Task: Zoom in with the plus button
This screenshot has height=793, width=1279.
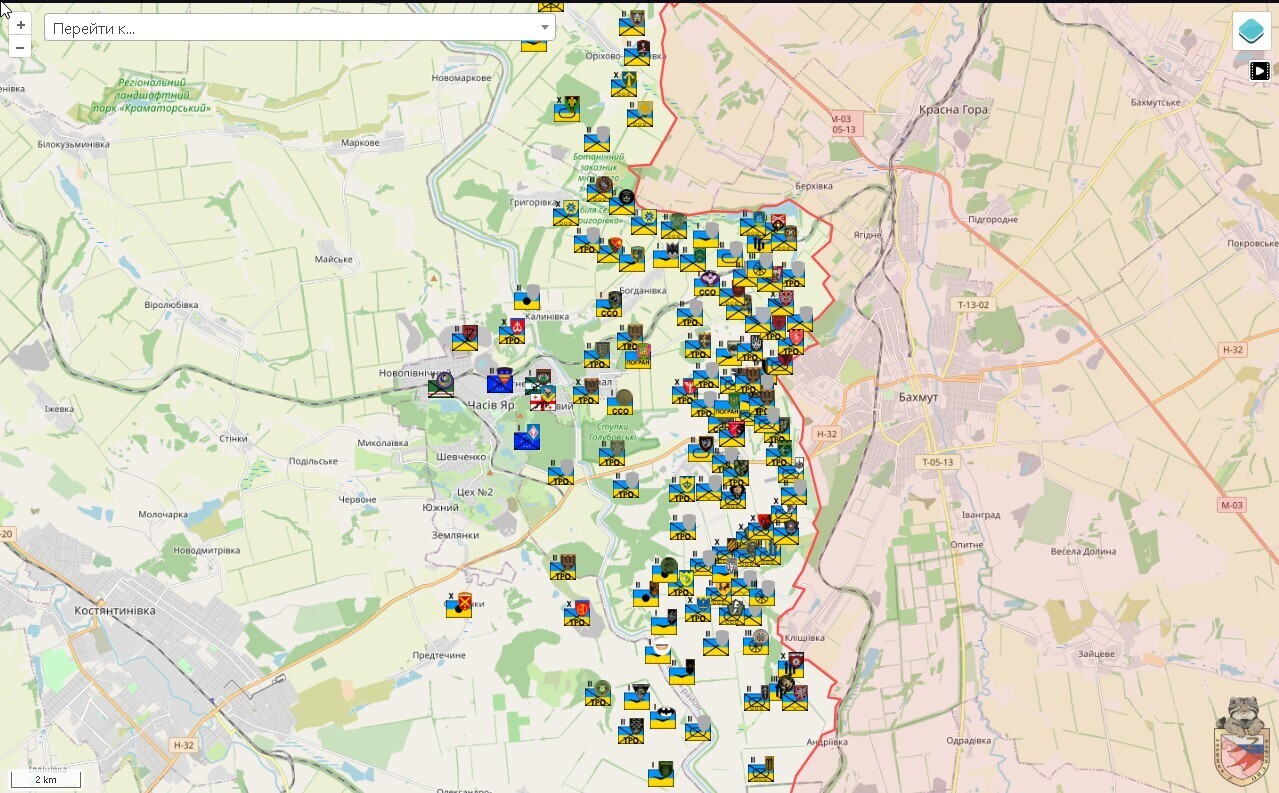Action: point(20,25)
